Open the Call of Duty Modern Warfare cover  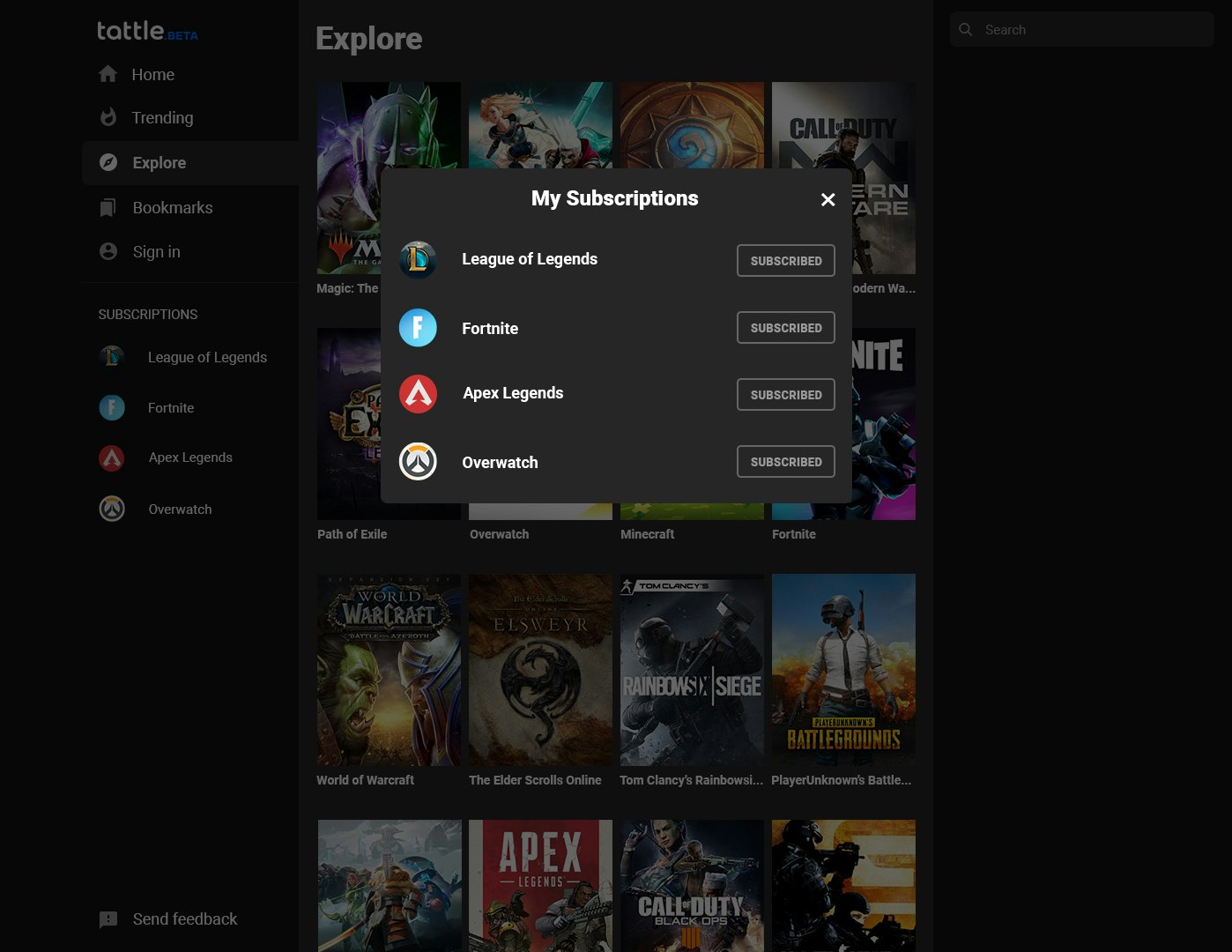pos(843,125)
